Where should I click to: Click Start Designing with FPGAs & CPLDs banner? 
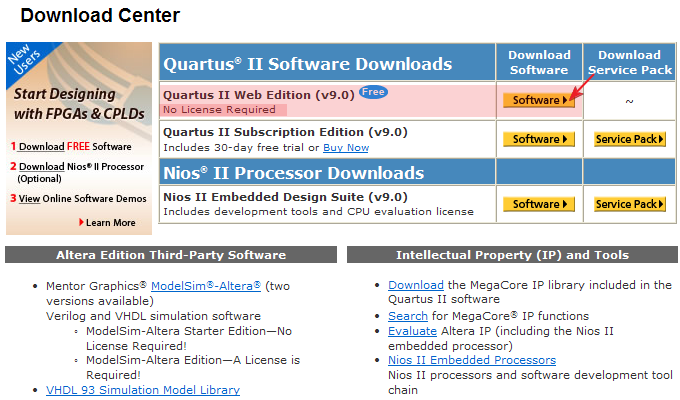(79, 104)
